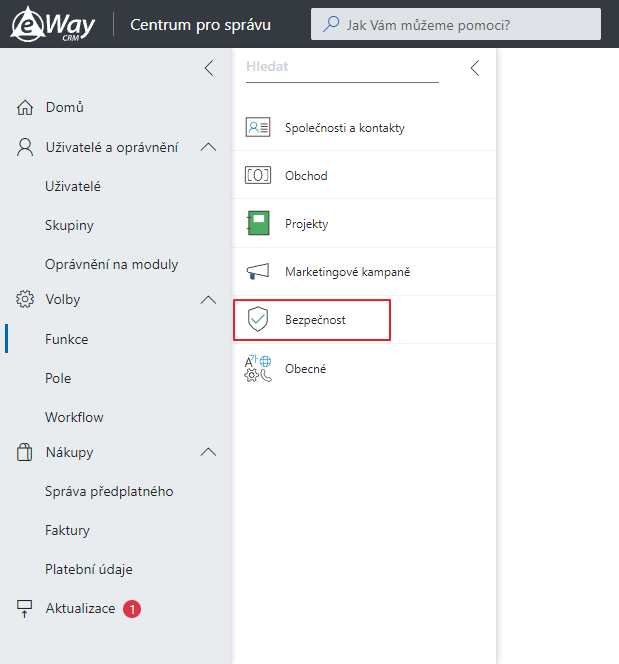Select the Společnosti a kontakty card icon

[x=258, y=127]
